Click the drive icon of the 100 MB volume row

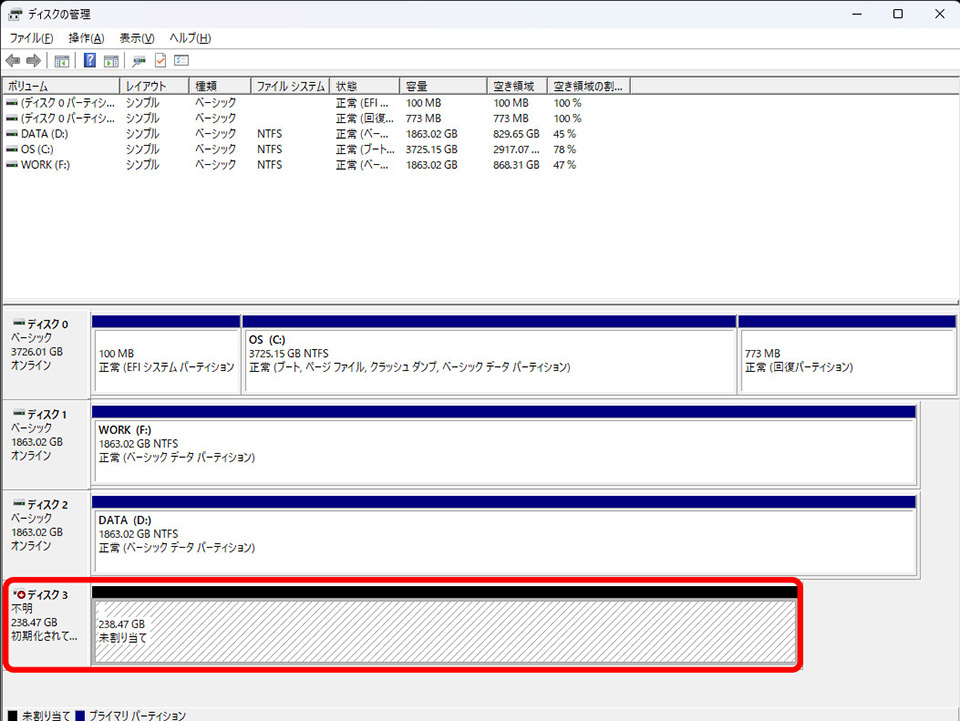tap(12, 103)
